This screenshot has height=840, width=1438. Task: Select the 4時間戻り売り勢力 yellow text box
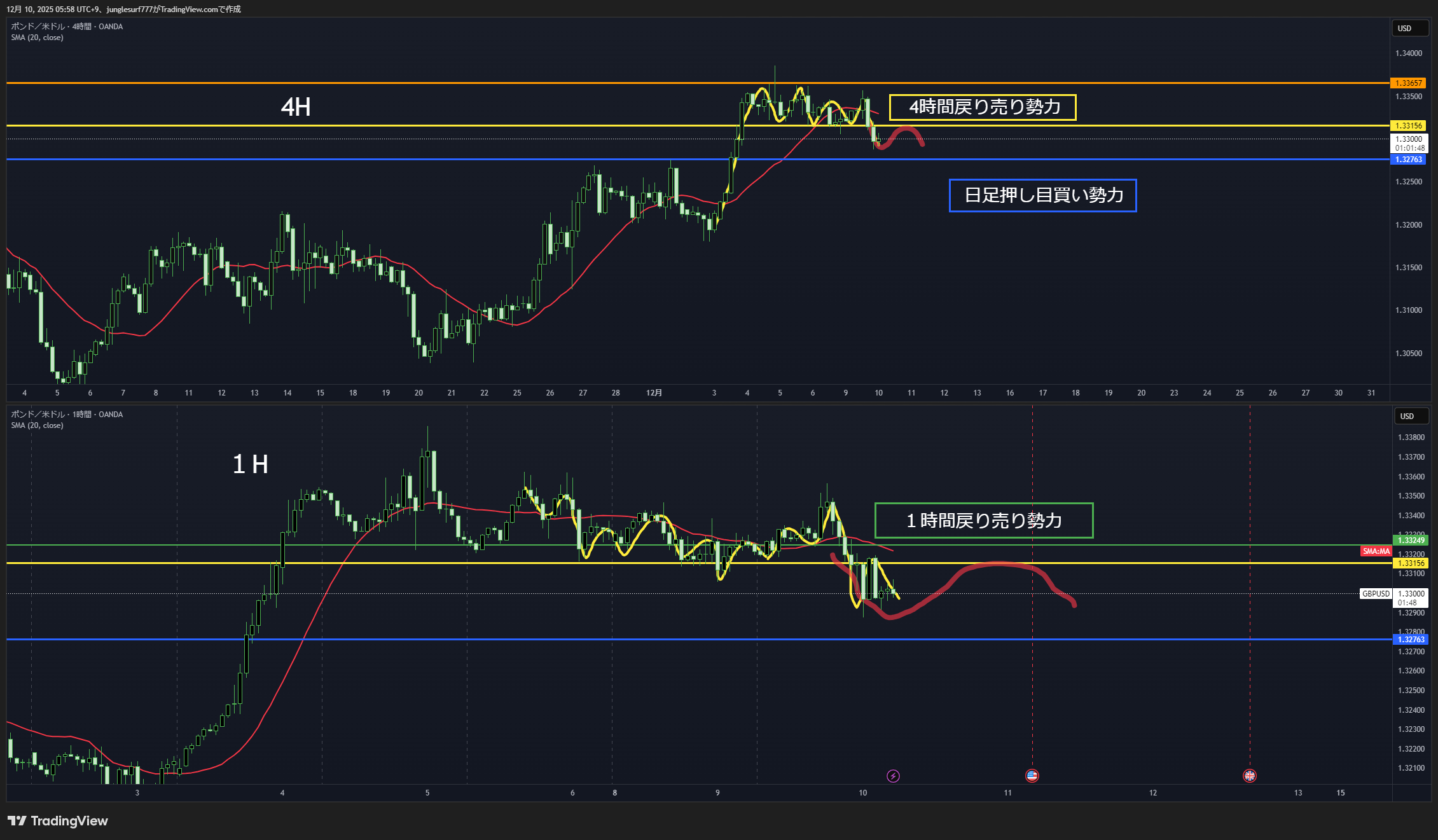pos(983,107)
